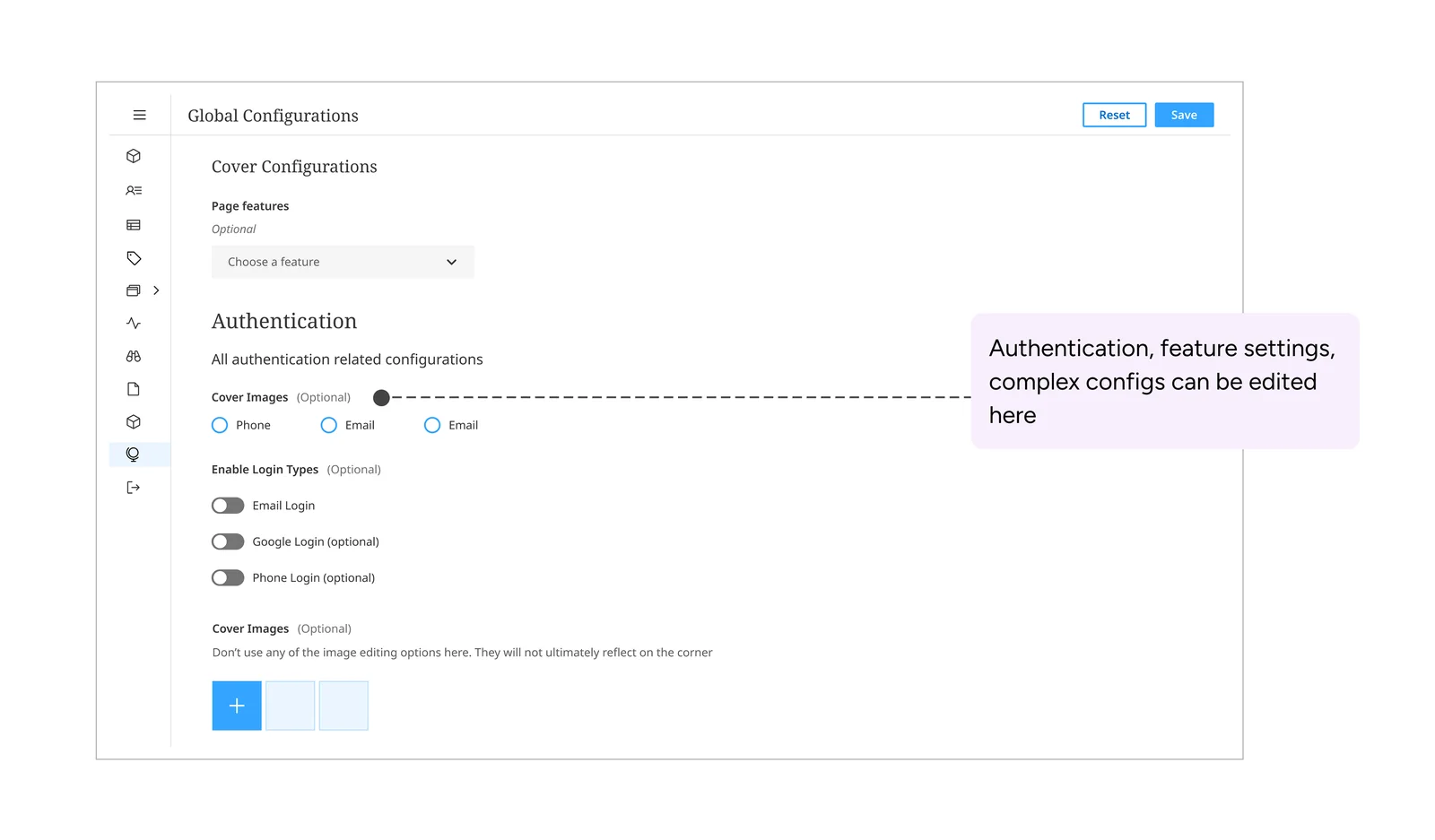
Task: Click the Don't use any image editing options note
Action: pyautogui.click(x=462, y=653)
